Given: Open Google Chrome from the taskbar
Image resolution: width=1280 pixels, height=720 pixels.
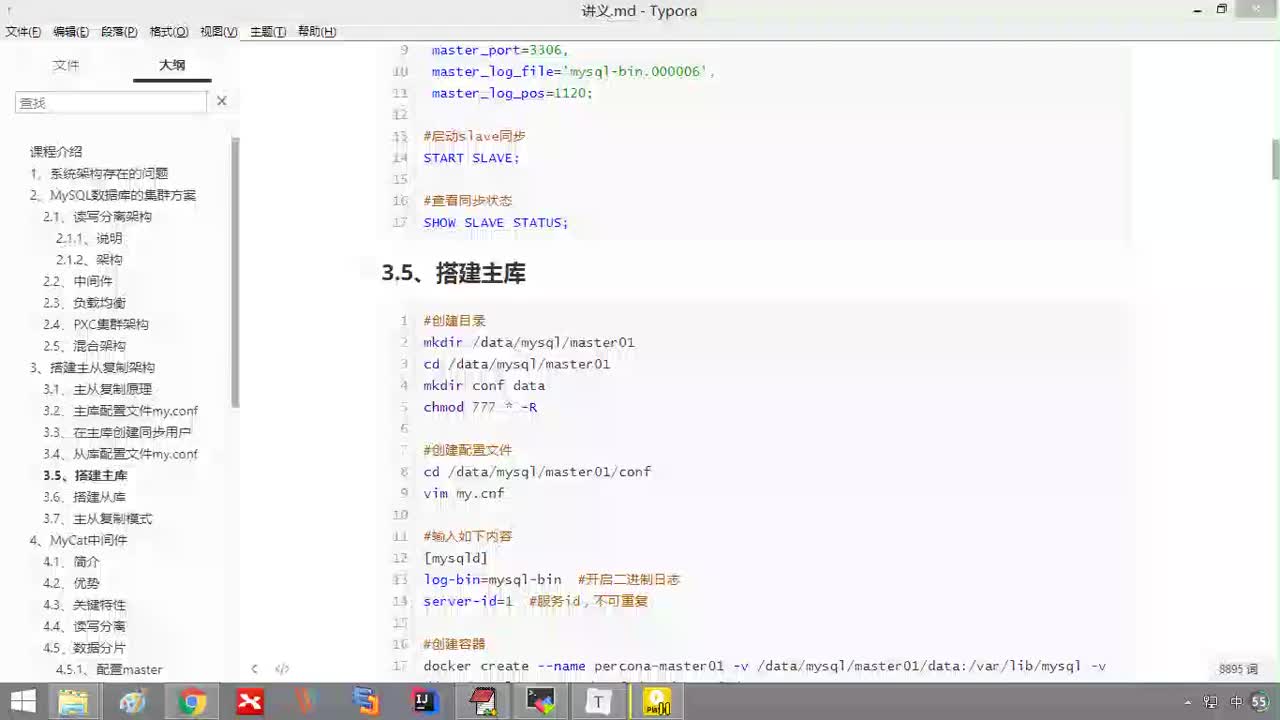Looking at the screenshot, I should [x=191, y=702].
